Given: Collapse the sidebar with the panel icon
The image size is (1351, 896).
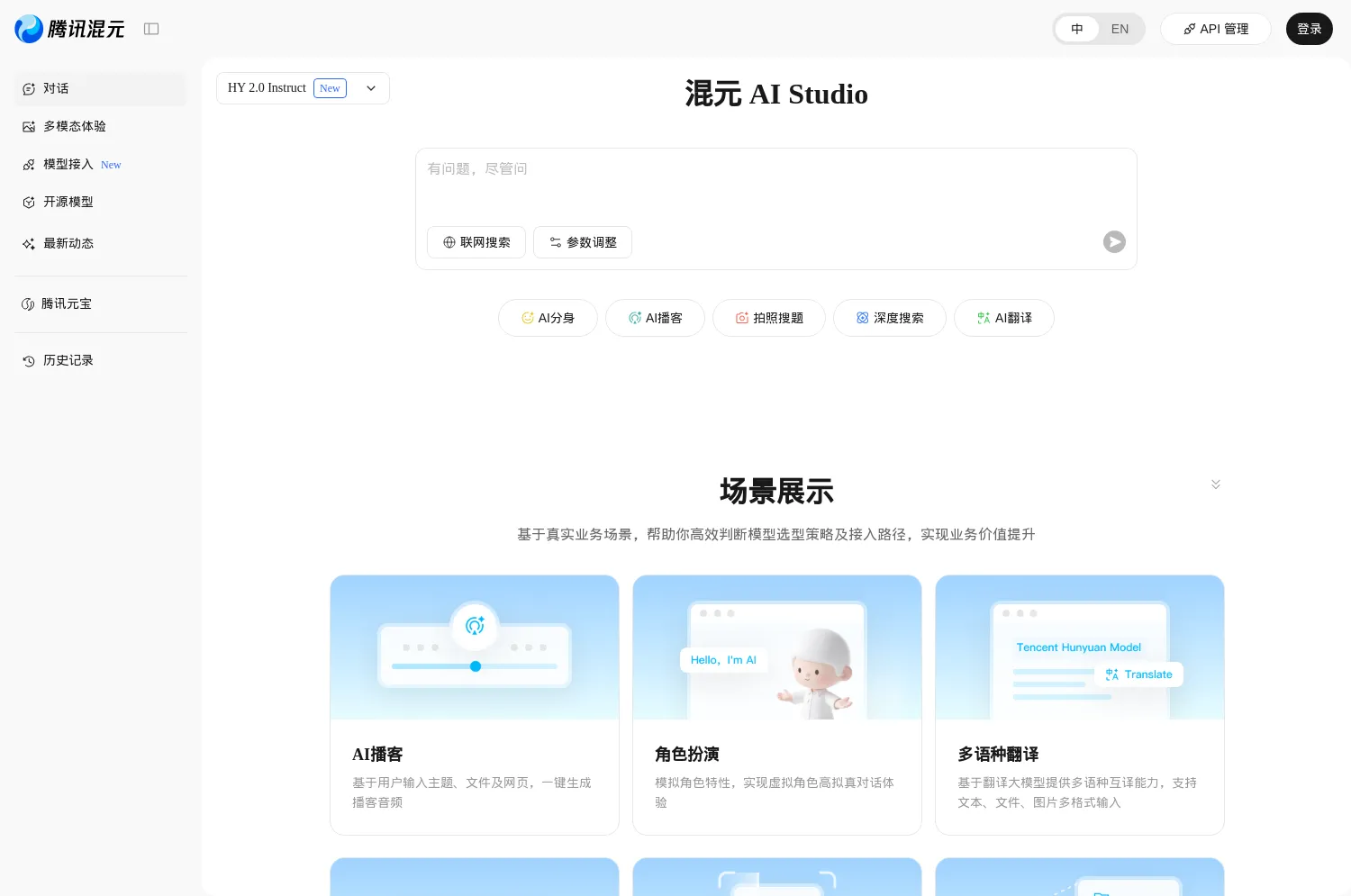Looking at the screenshot, I should [x=151, y=28].
